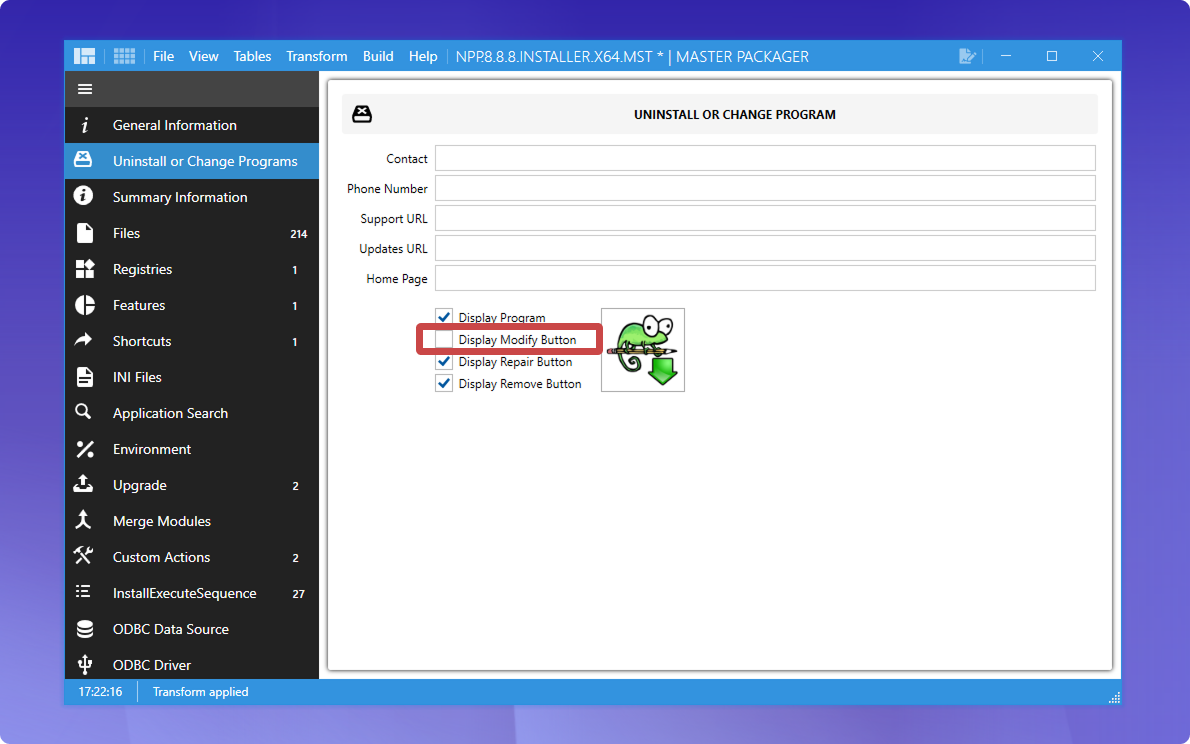Open the Transform menu
This screenshot has height=744, width=1190.
click(316, 56)
